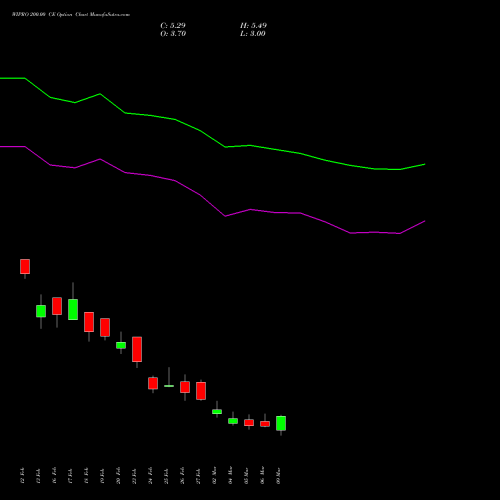Select the red candlestick above 19 Feb
500x500 pixels.
105,327
